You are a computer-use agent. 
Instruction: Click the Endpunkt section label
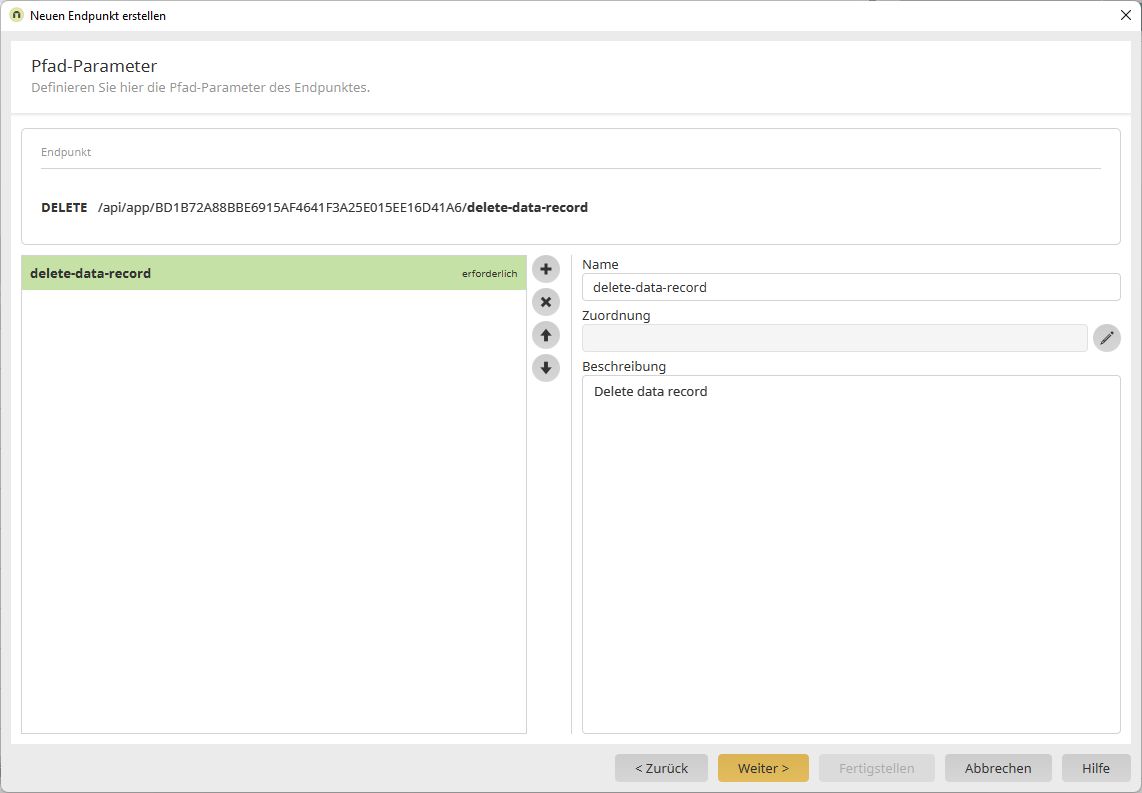point(66,152)
